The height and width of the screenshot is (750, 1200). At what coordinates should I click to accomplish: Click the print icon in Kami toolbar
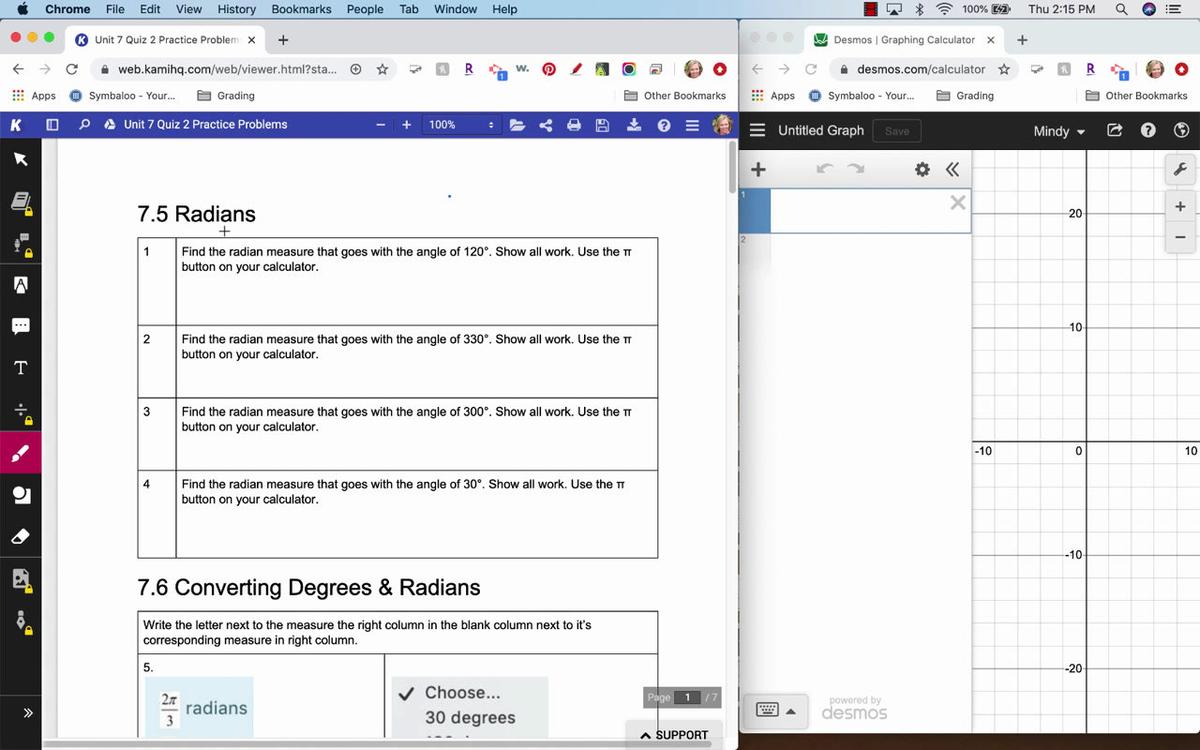(574, 125)
